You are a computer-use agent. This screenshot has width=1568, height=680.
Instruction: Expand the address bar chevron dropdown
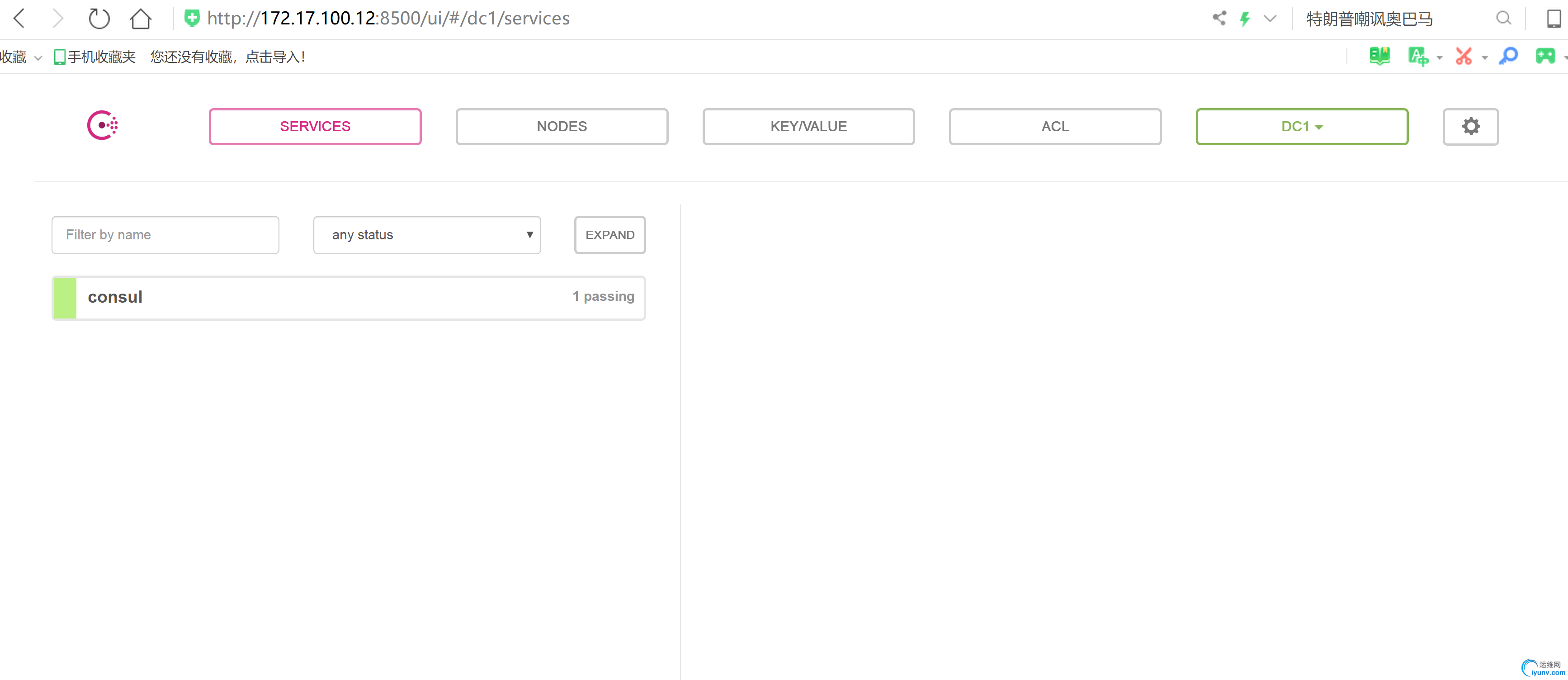1270,18
